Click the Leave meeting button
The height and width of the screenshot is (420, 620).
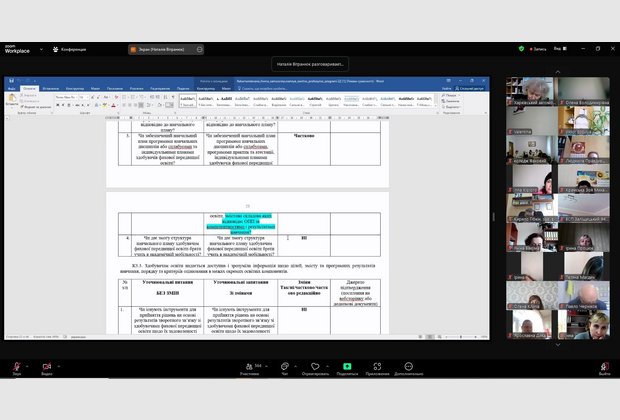(604, 367)
